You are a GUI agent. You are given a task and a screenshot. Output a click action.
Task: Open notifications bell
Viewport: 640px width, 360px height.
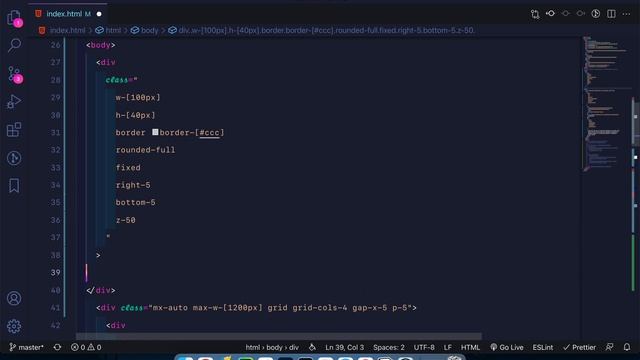(627, 347)
